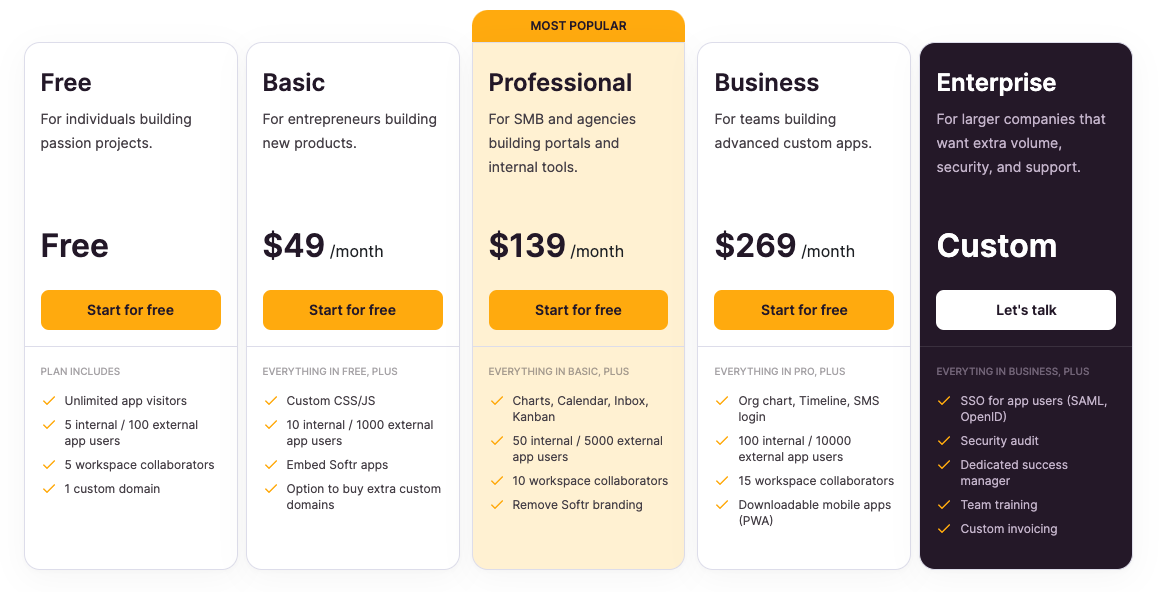Click the $139 /month price
Image resolution: width=1161 pixels, height=592 pixels.
(556, 247)
